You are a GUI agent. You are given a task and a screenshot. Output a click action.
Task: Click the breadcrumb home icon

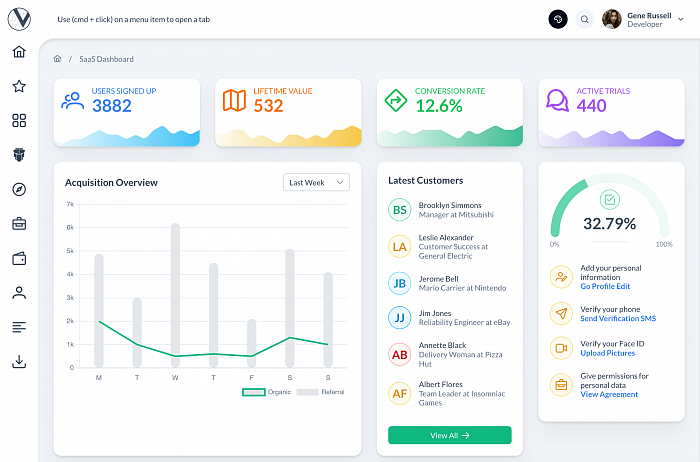(x=57, y=59)
